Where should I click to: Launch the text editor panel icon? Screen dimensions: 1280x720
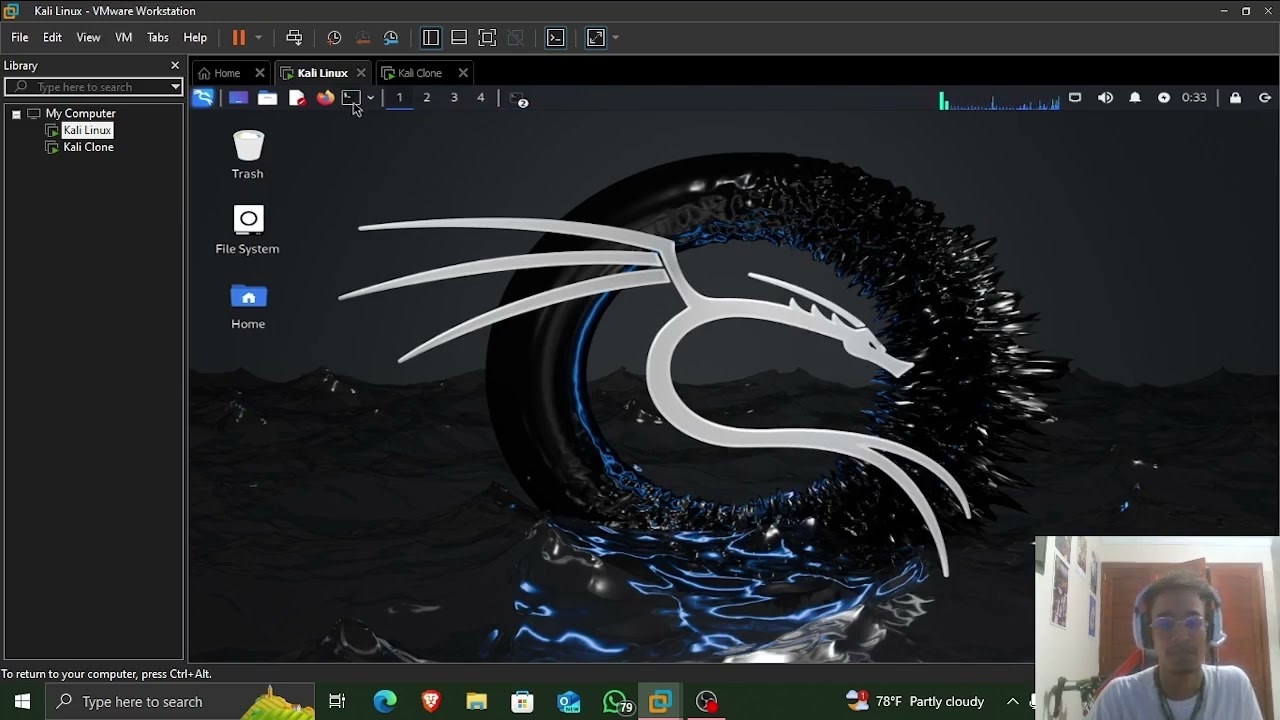296,98
